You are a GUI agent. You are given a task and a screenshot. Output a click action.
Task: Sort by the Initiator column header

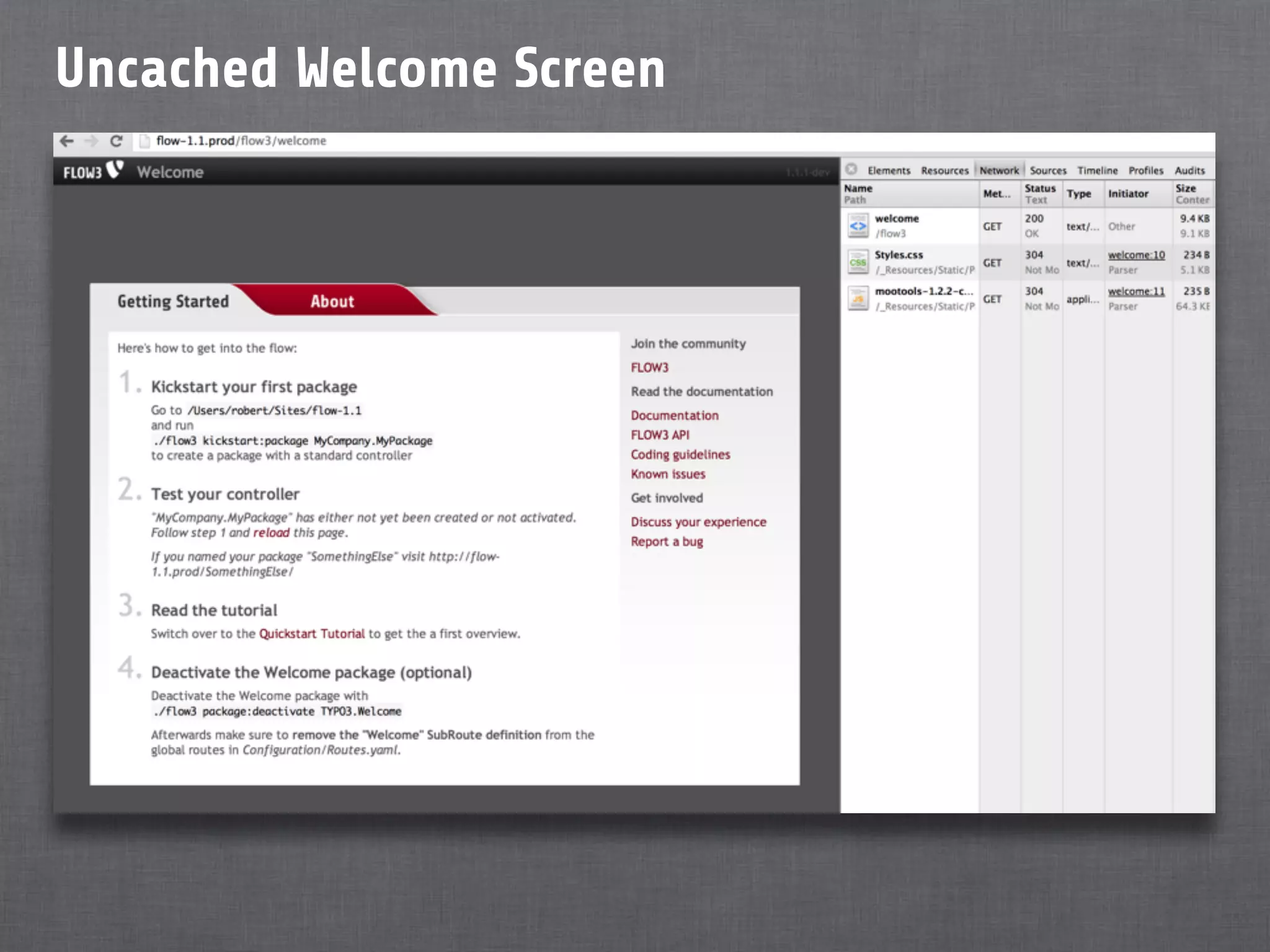pos(1138,194)
